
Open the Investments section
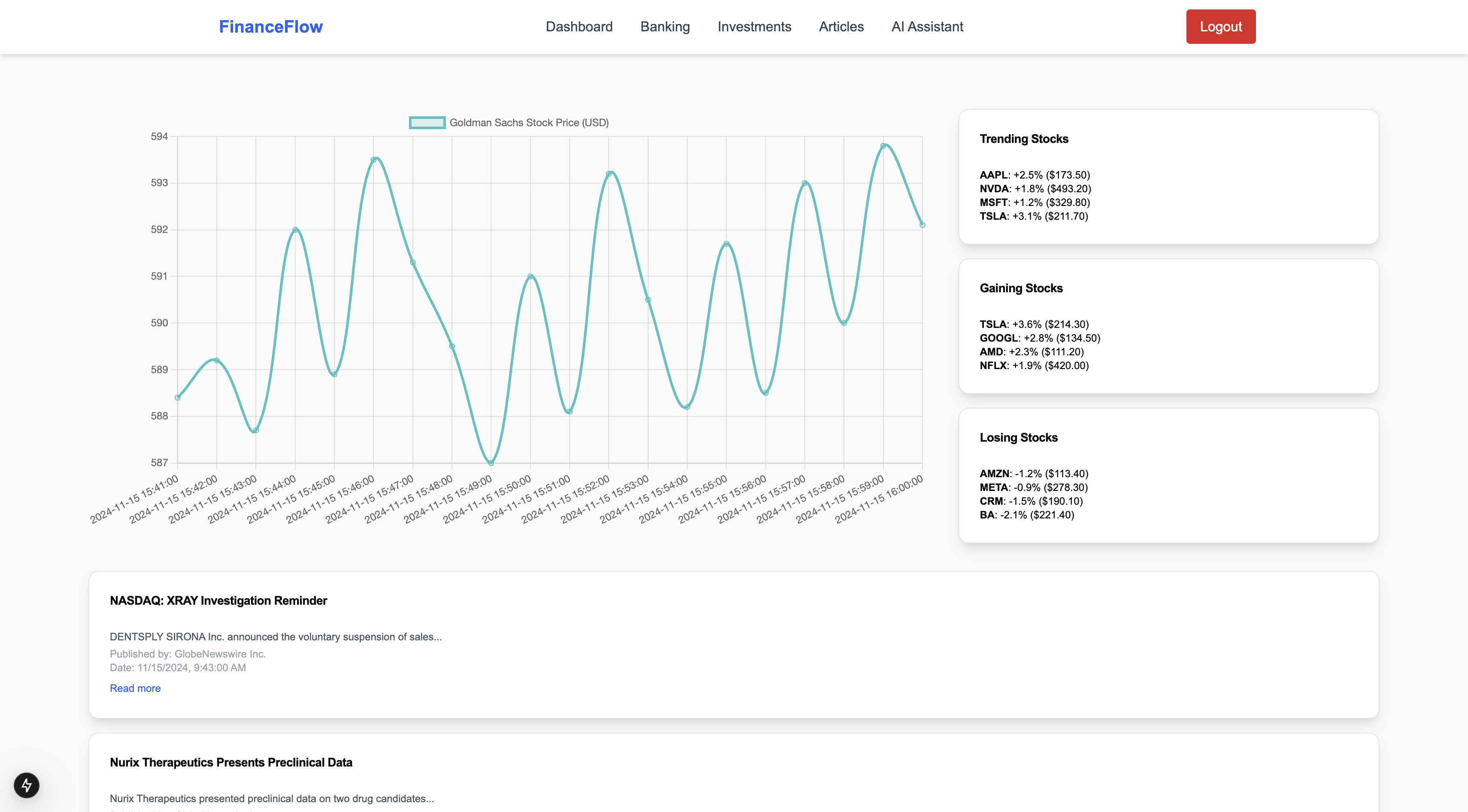pos(754,27)
